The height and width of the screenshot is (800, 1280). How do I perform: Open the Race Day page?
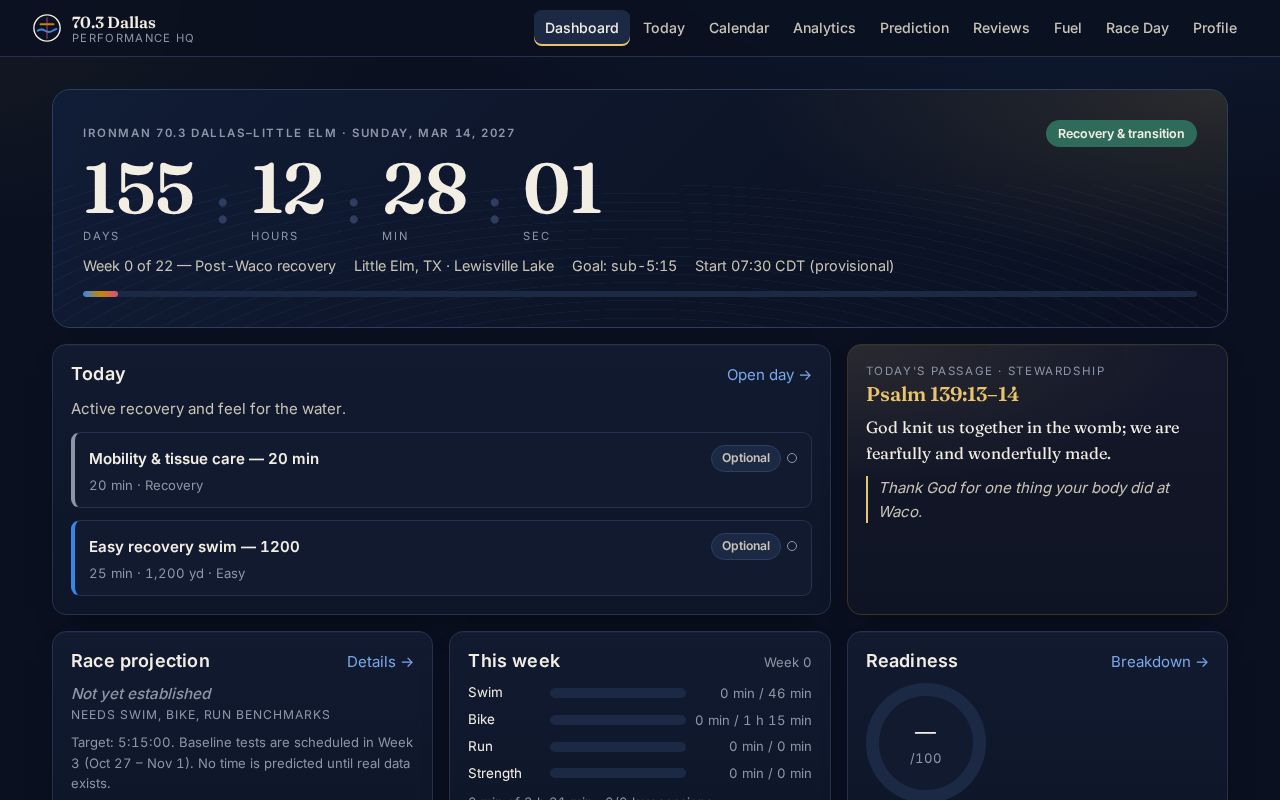click(x=1137, y=28)
